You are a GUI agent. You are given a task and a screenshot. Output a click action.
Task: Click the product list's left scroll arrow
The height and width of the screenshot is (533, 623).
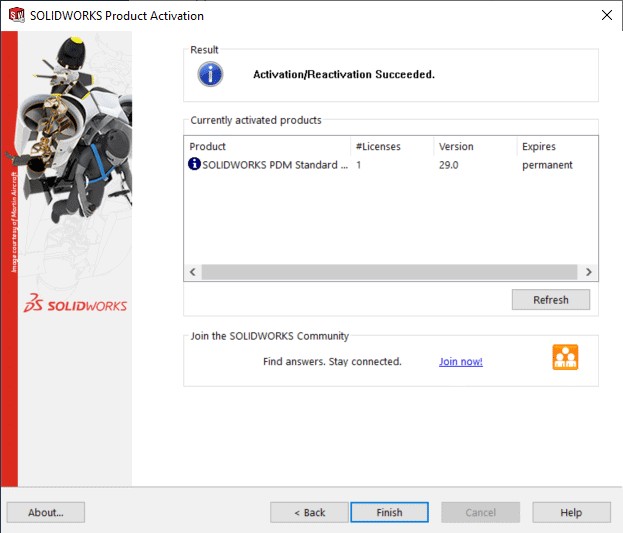click(x=192, y=272)
